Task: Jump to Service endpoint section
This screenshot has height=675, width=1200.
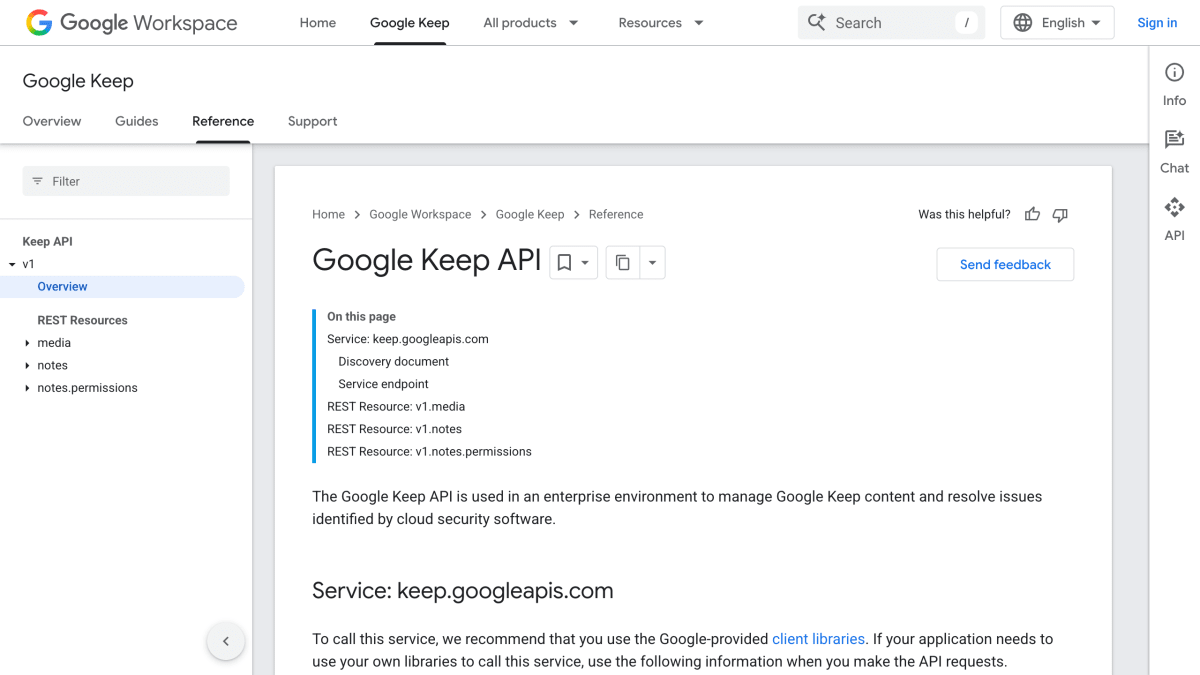Action: [383, 384]
